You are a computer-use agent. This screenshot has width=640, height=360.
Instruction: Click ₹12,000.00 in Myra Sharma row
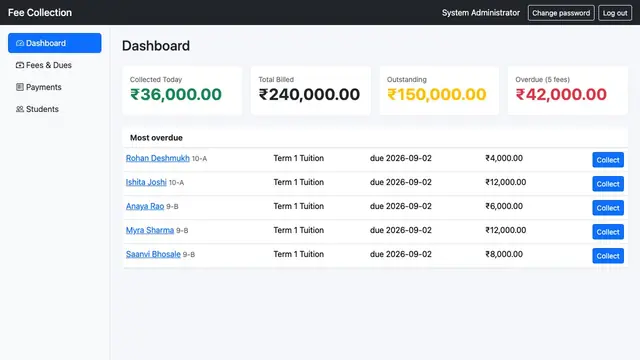(x=506, y=230)
